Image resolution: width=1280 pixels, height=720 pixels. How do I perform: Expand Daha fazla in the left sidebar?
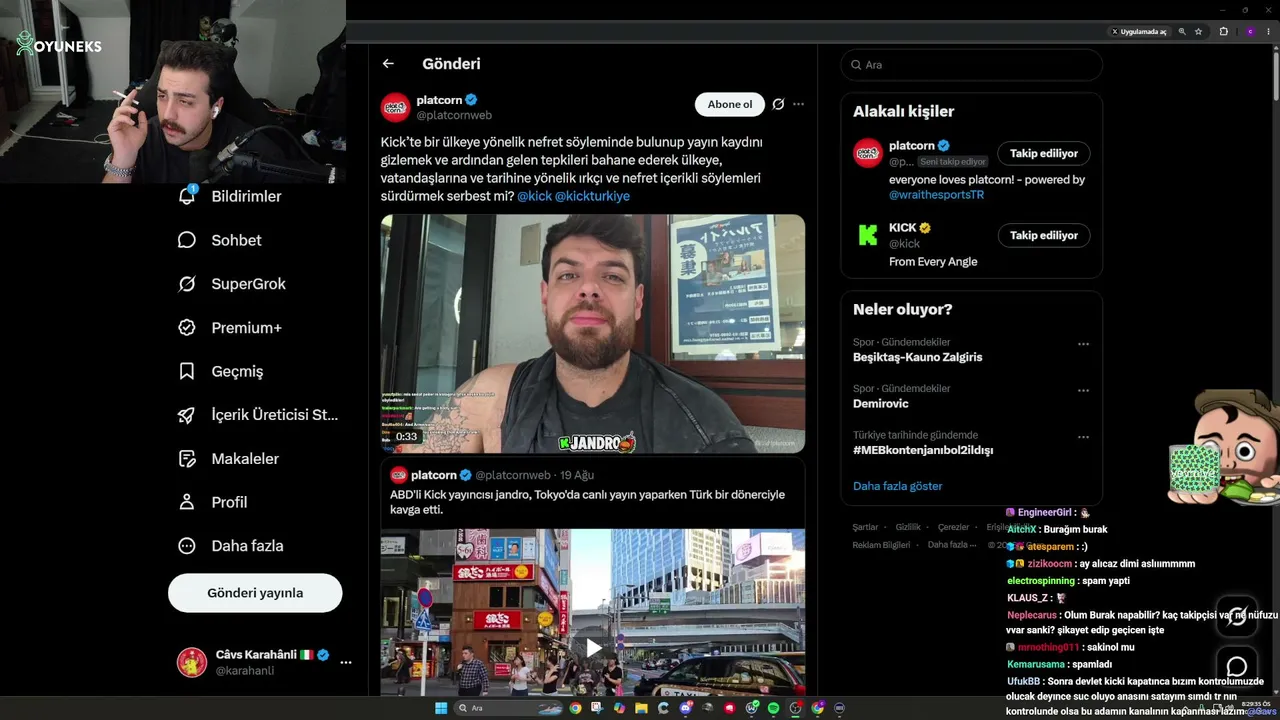[230, 546]
